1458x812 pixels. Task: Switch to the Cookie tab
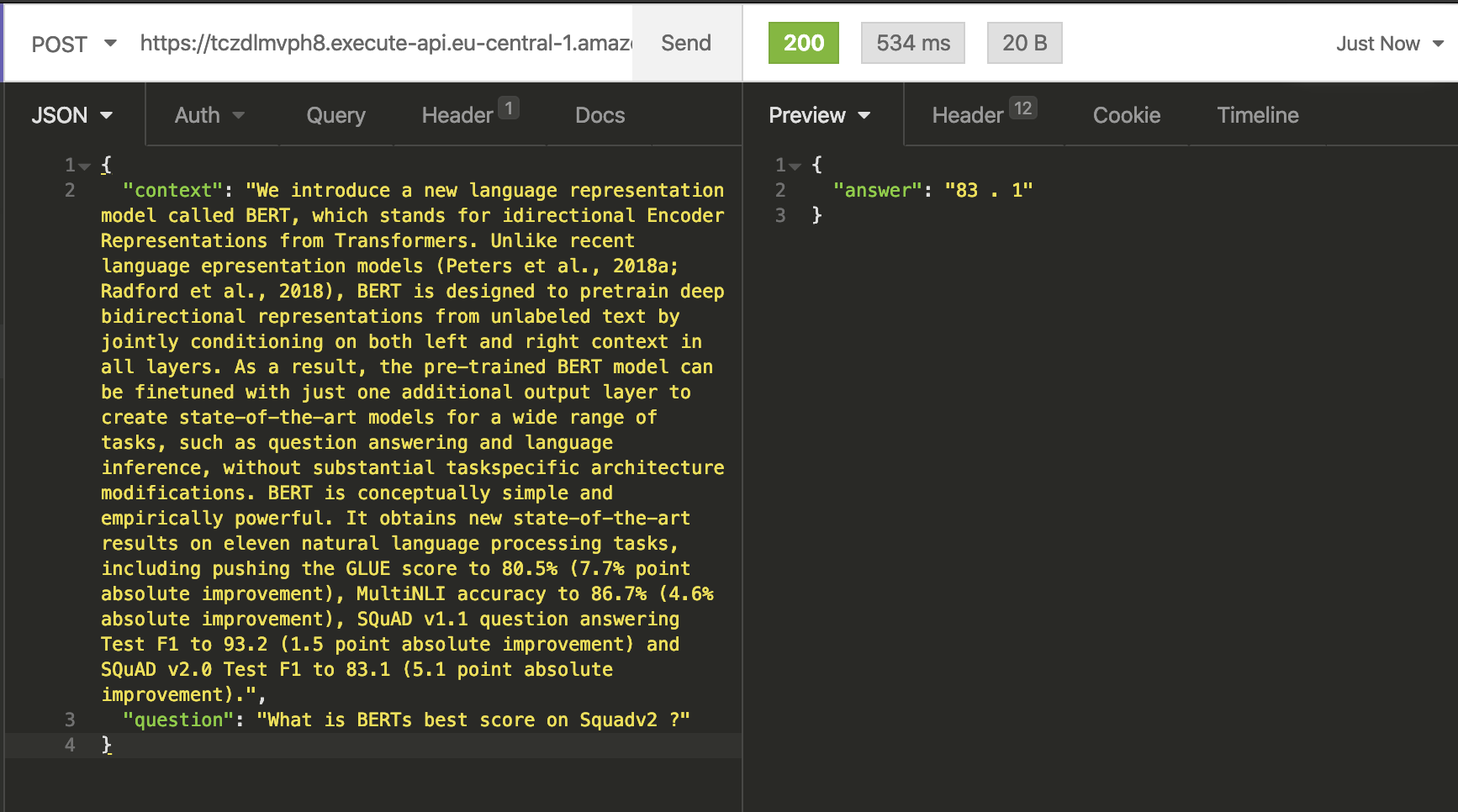coord(1126,115)
